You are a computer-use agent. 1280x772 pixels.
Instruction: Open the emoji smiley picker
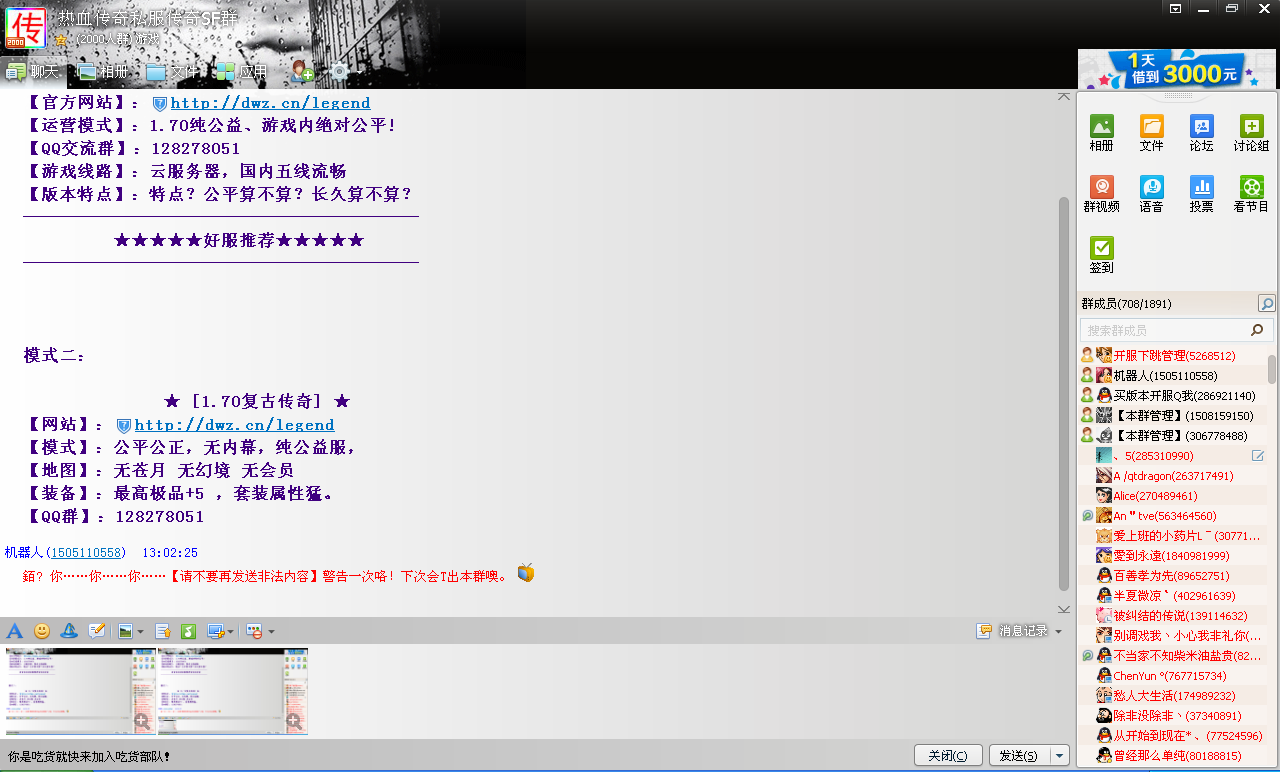pyautogui.click(x=42, y=631)
